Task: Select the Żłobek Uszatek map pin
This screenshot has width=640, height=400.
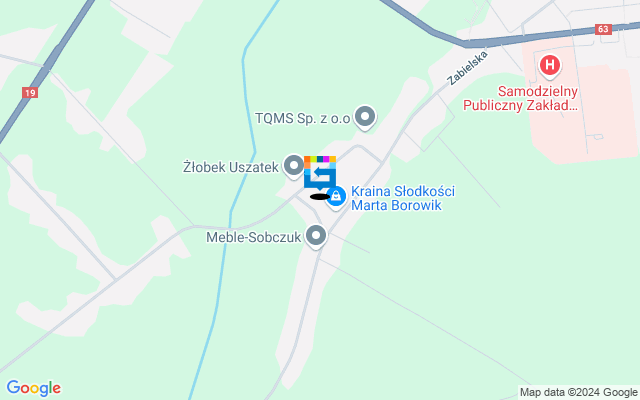Action: (293, 167)
